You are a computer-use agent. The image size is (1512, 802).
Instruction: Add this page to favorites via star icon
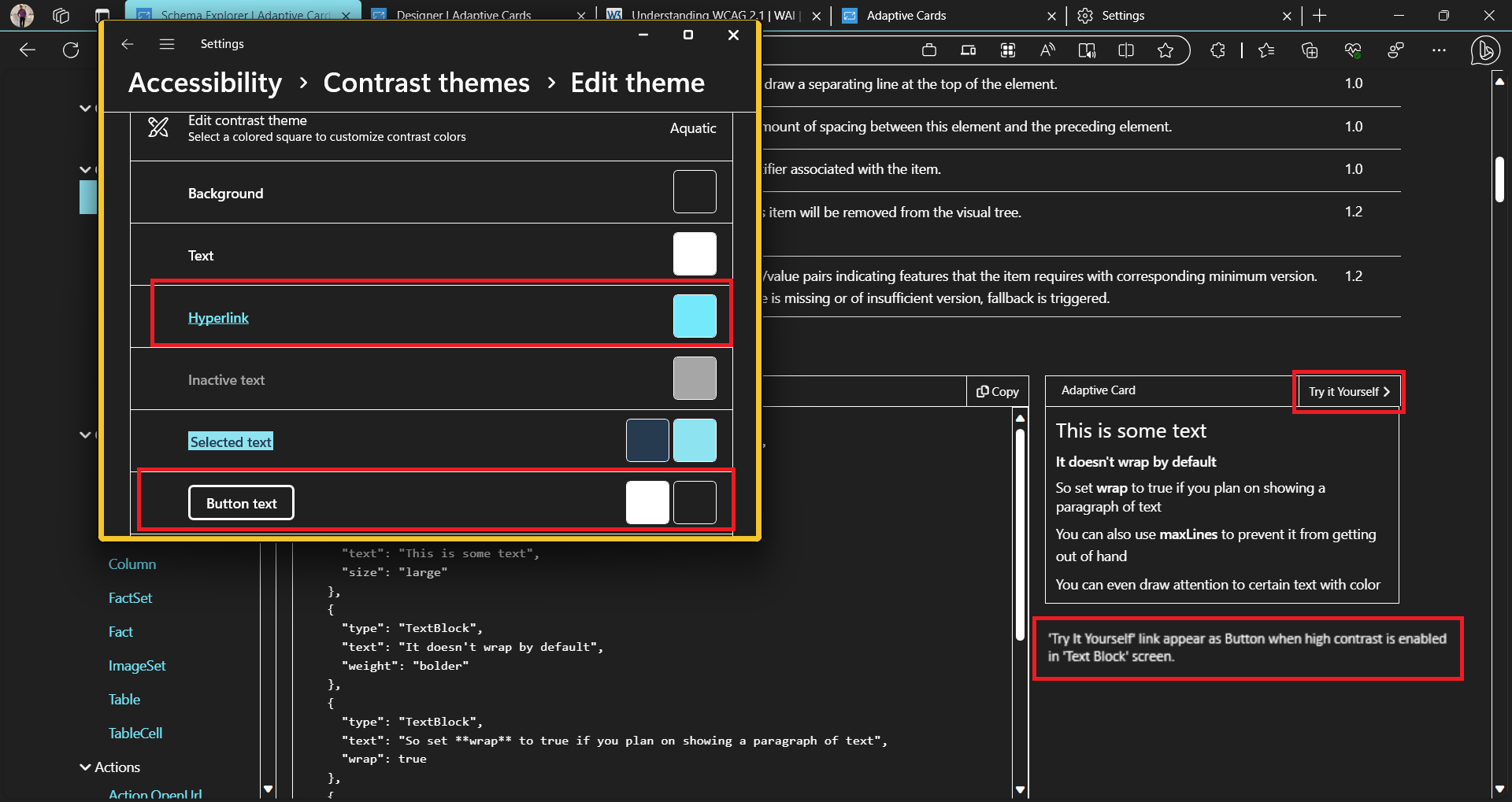coord(1166,50)
